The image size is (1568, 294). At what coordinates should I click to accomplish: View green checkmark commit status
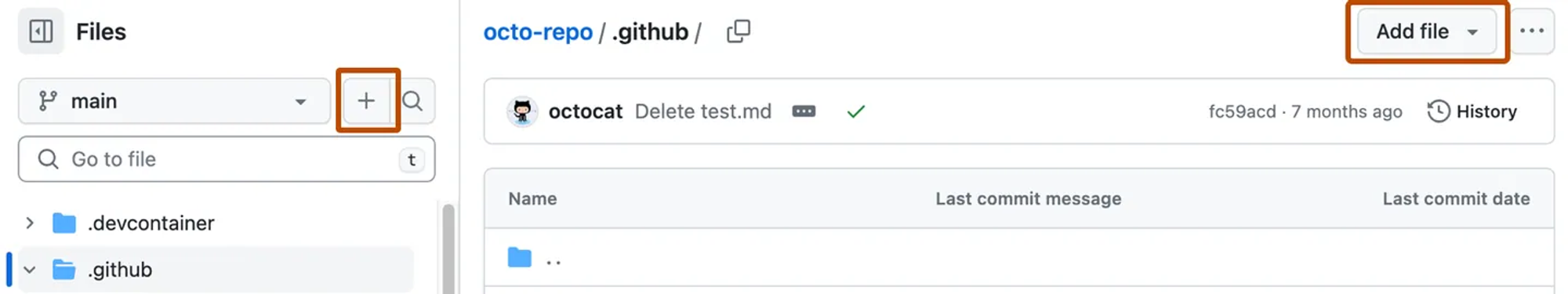pos(855,111)
